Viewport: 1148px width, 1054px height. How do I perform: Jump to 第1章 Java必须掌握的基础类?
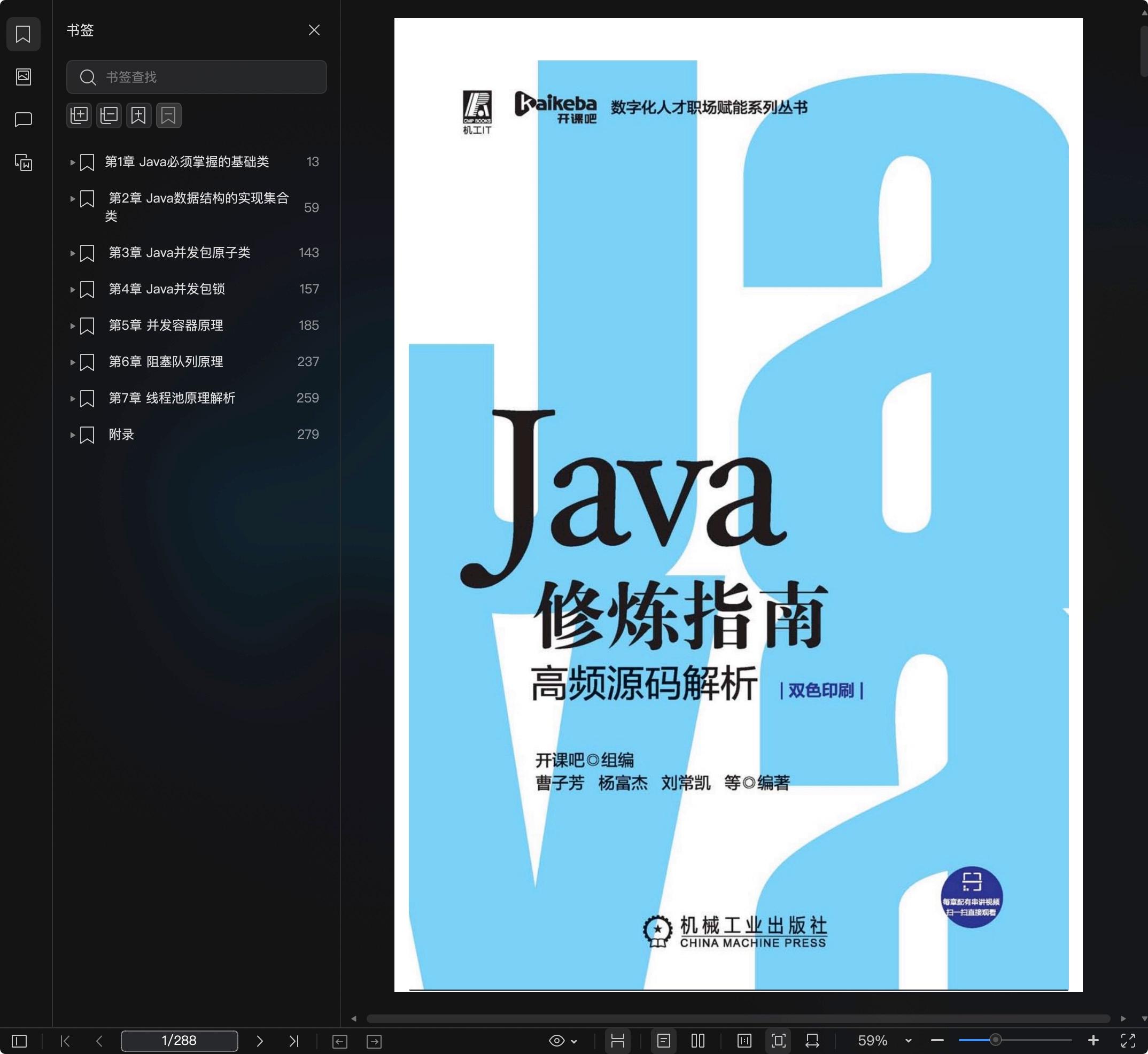[x=187, y=162]
